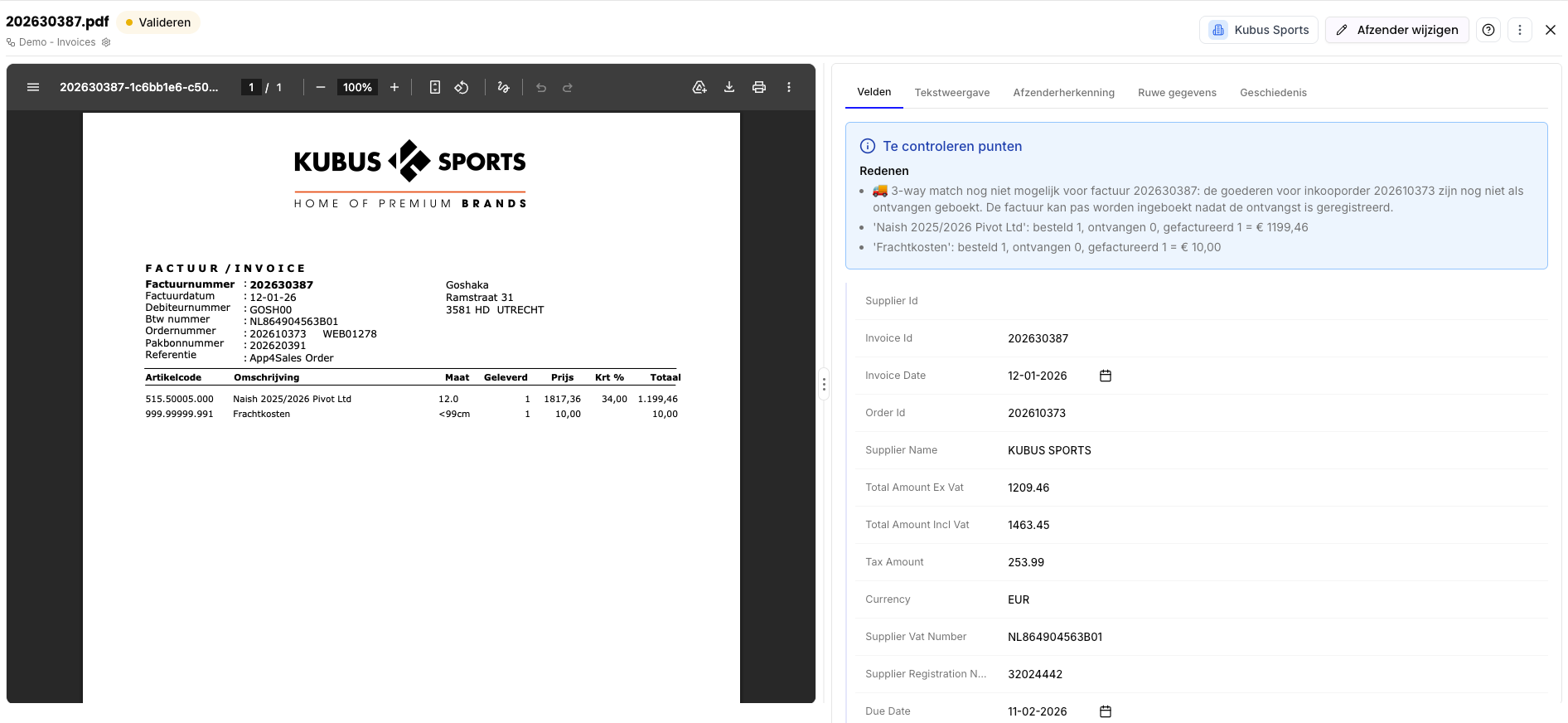Image resolution: width=1568 pixels, height=723 pixels.
Task: Open the Ruwe gegevens tab
Action: 1177,93
